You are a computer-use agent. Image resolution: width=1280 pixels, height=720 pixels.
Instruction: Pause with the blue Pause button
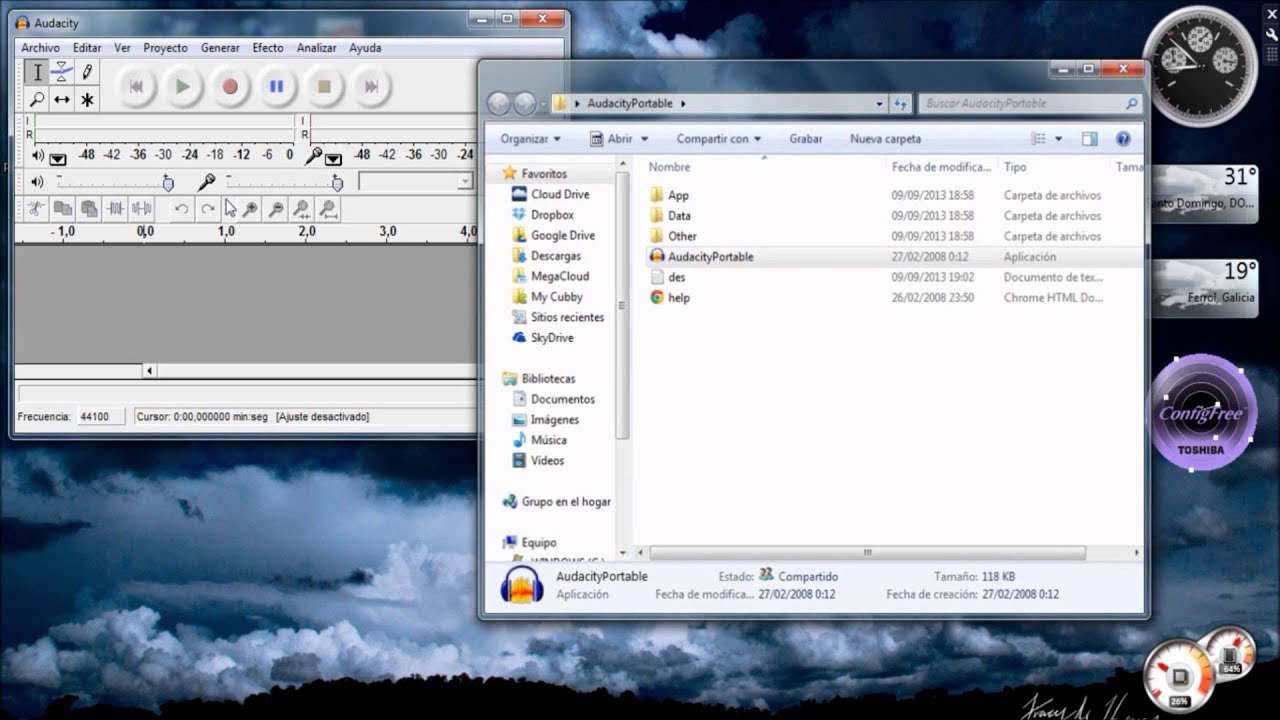[x=276, y=87]
